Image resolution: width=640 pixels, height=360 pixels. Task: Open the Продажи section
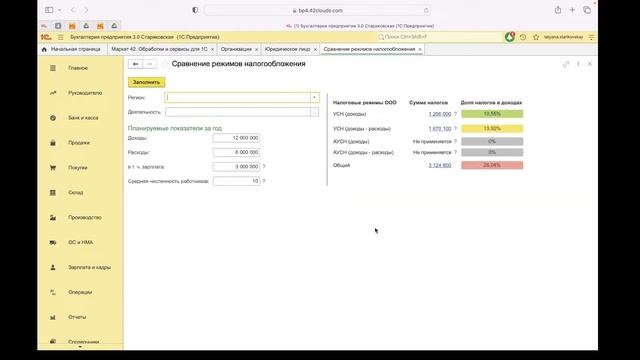coord(79,143)
